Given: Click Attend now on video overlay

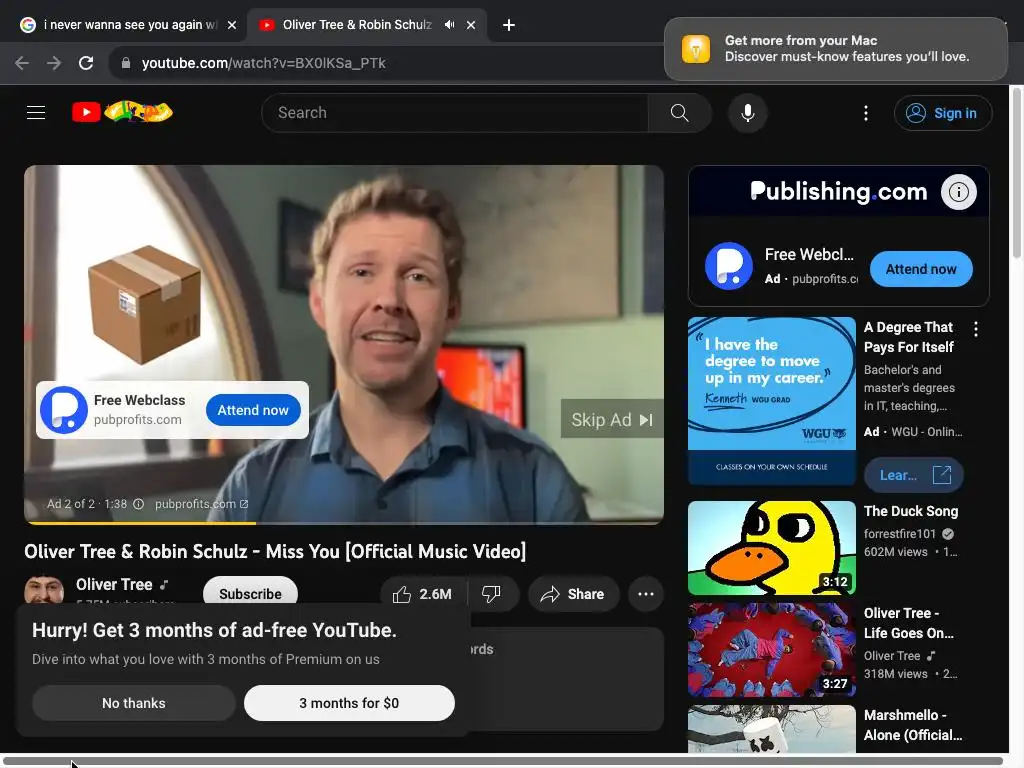Looking at the screenshot, I should coord(253,410).
